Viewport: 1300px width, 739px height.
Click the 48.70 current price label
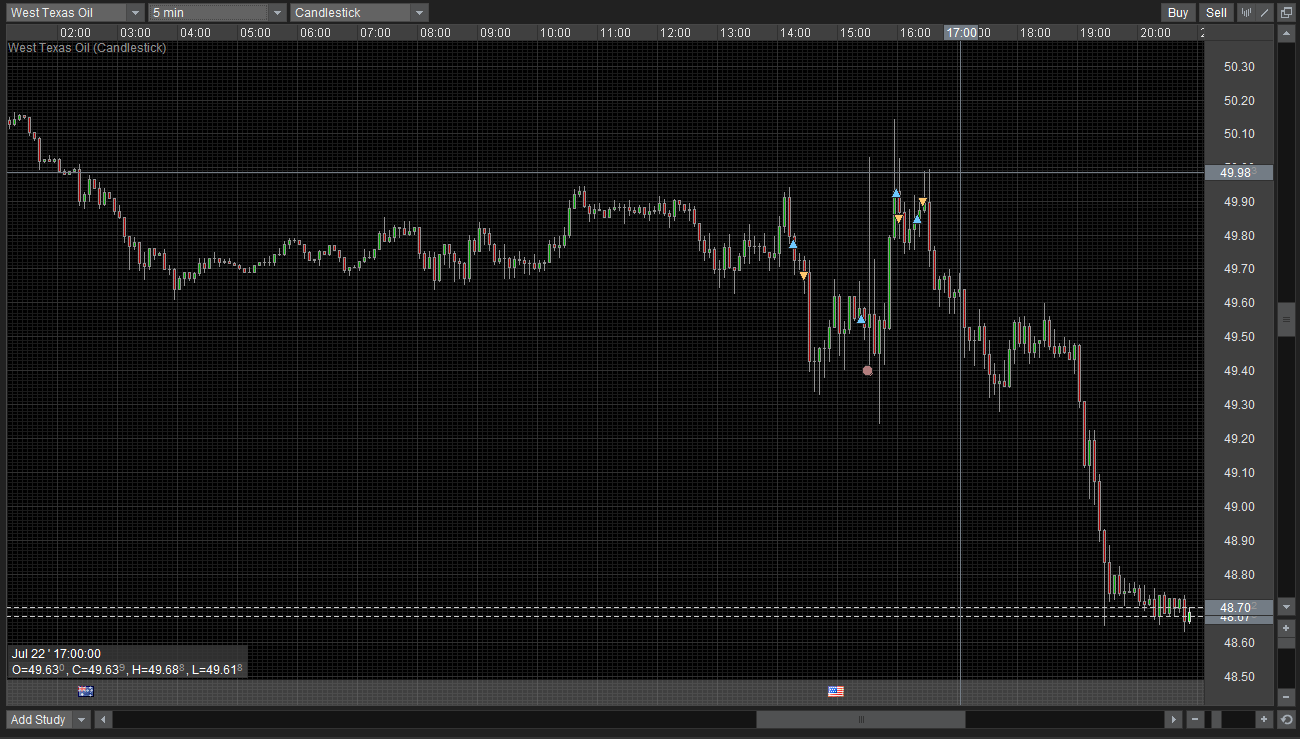point(1239,607)
